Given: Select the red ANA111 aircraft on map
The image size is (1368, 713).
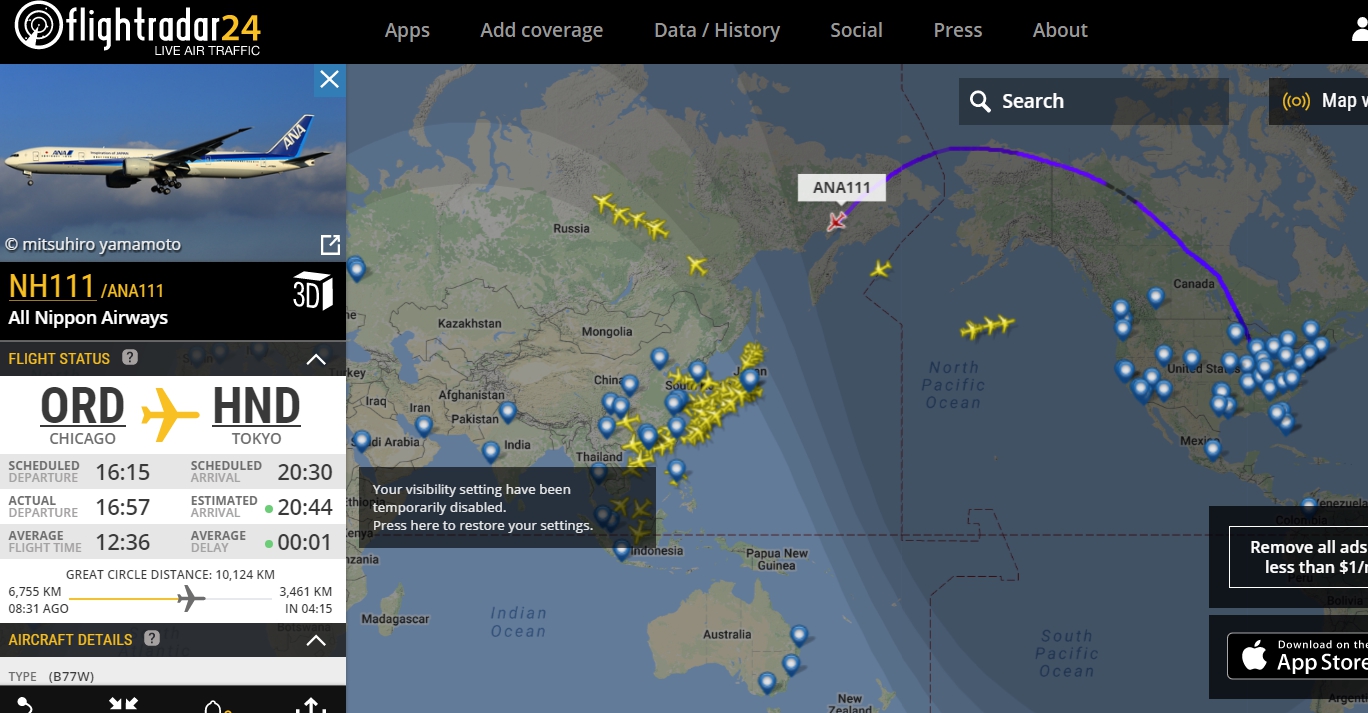Looking at the screenshot, I should click(836, 221).
